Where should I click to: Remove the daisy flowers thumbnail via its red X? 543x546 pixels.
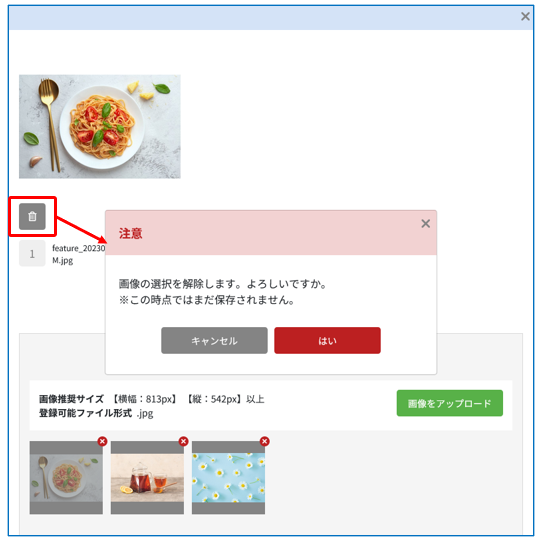coord(265,442)
